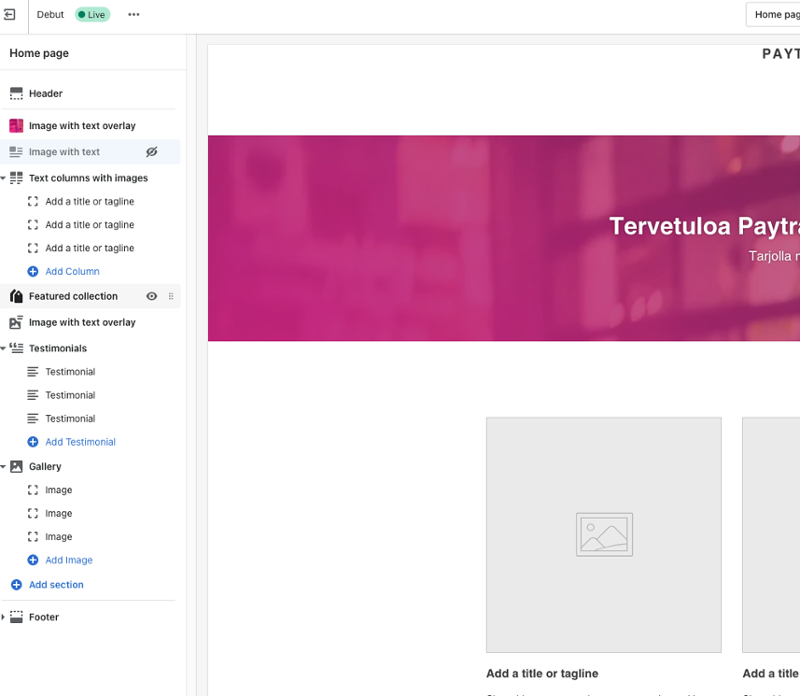Click the Home page sidebar heading

pyautogui.click(x=39, y=53)
